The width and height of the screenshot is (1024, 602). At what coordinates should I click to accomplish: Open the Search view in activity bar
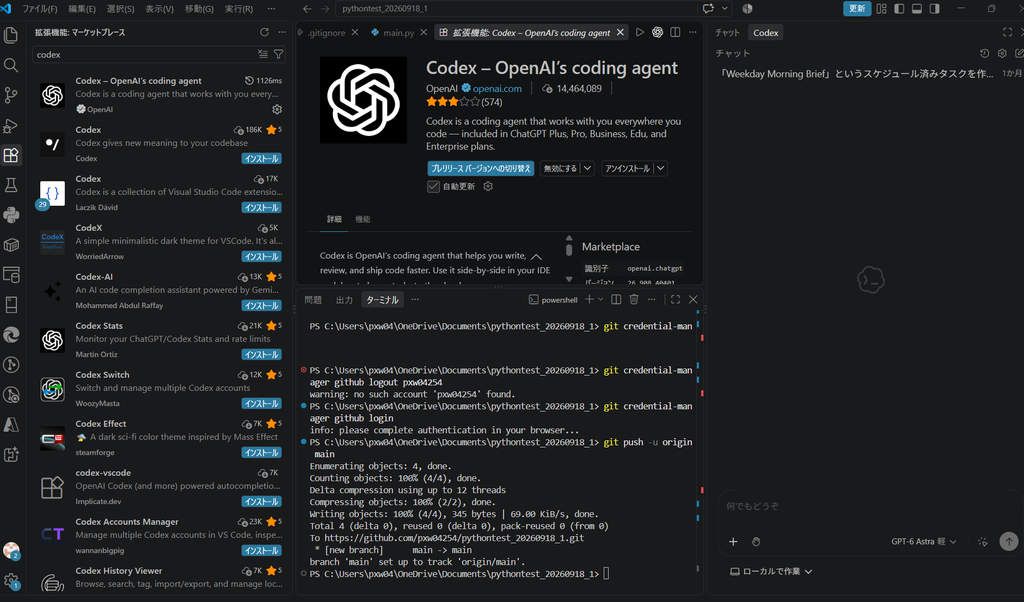pyautogui.click(x=11, y=65)
